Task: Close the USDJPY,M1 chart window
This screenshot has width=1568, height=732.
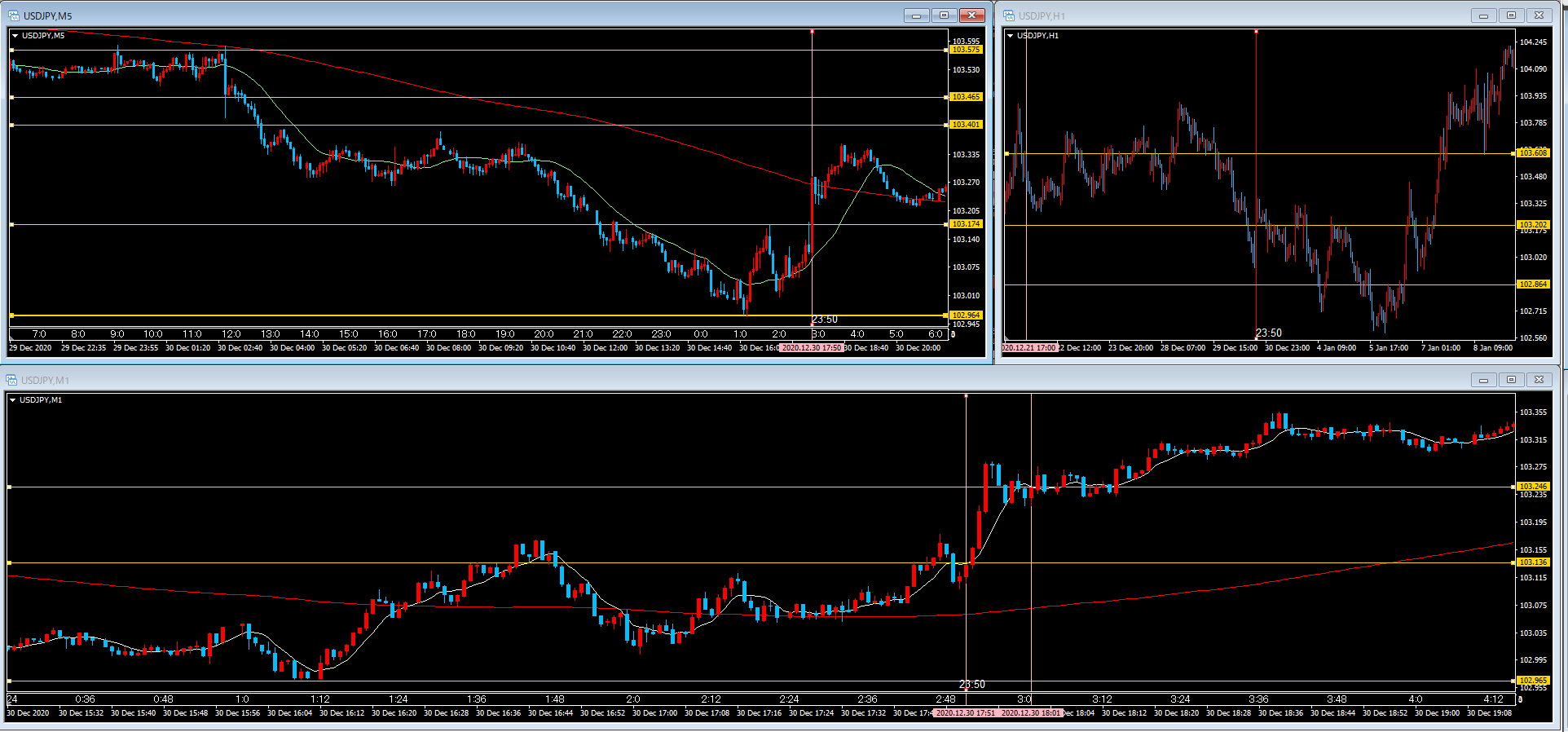Action: 1539,380
